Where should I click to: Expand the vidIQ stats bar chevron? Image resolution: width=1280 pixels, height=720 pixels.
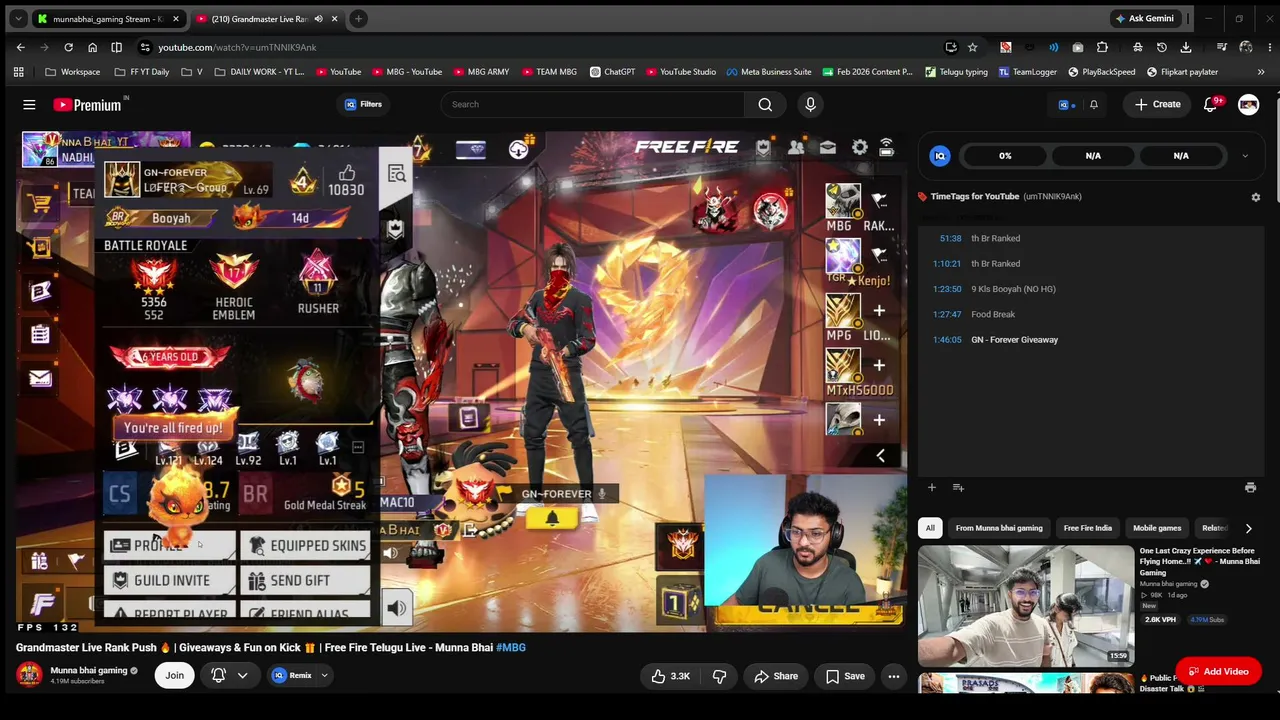click(x=1245, y=156)
